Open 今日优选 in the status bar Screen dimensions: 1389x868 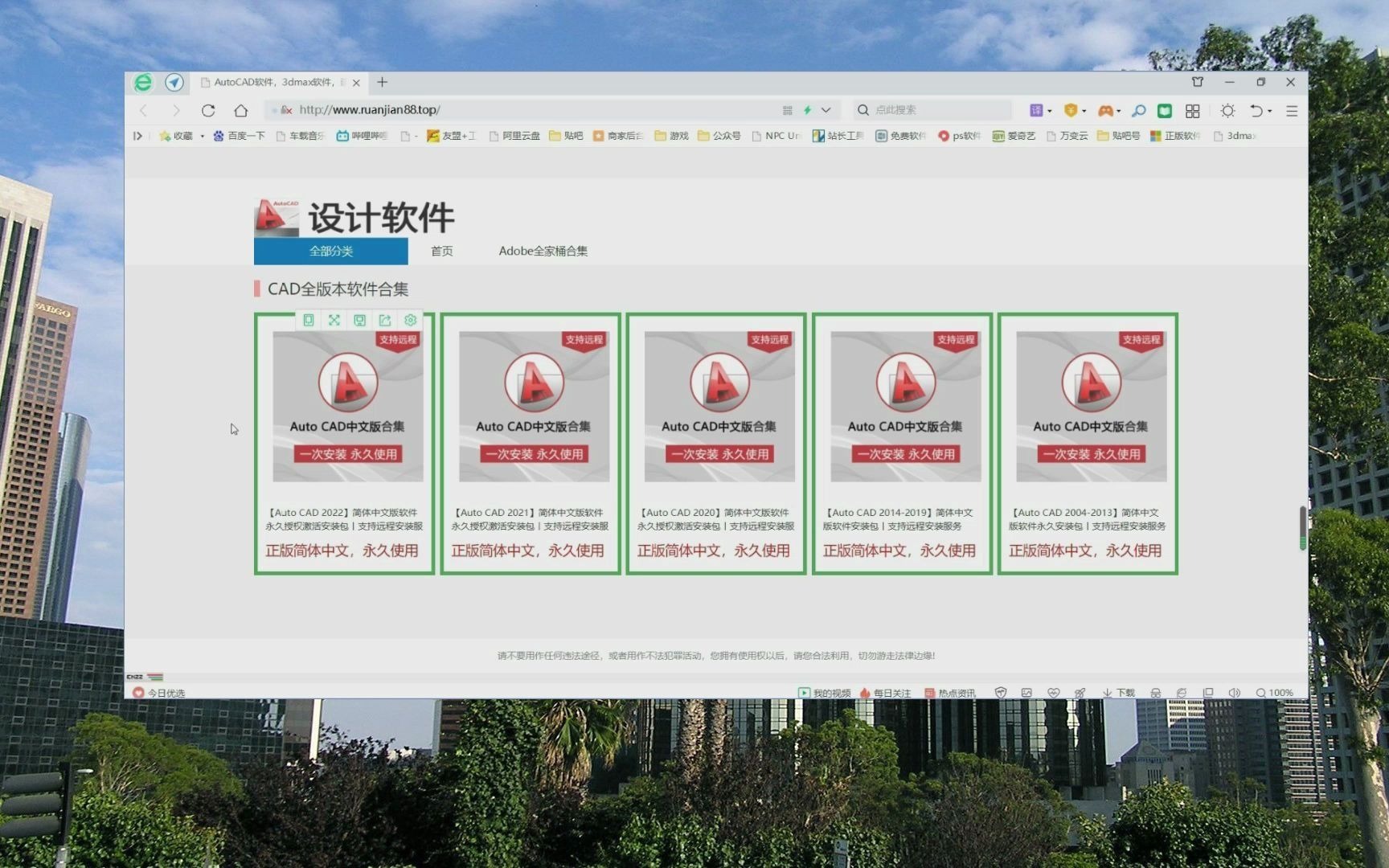coord(159,693)
